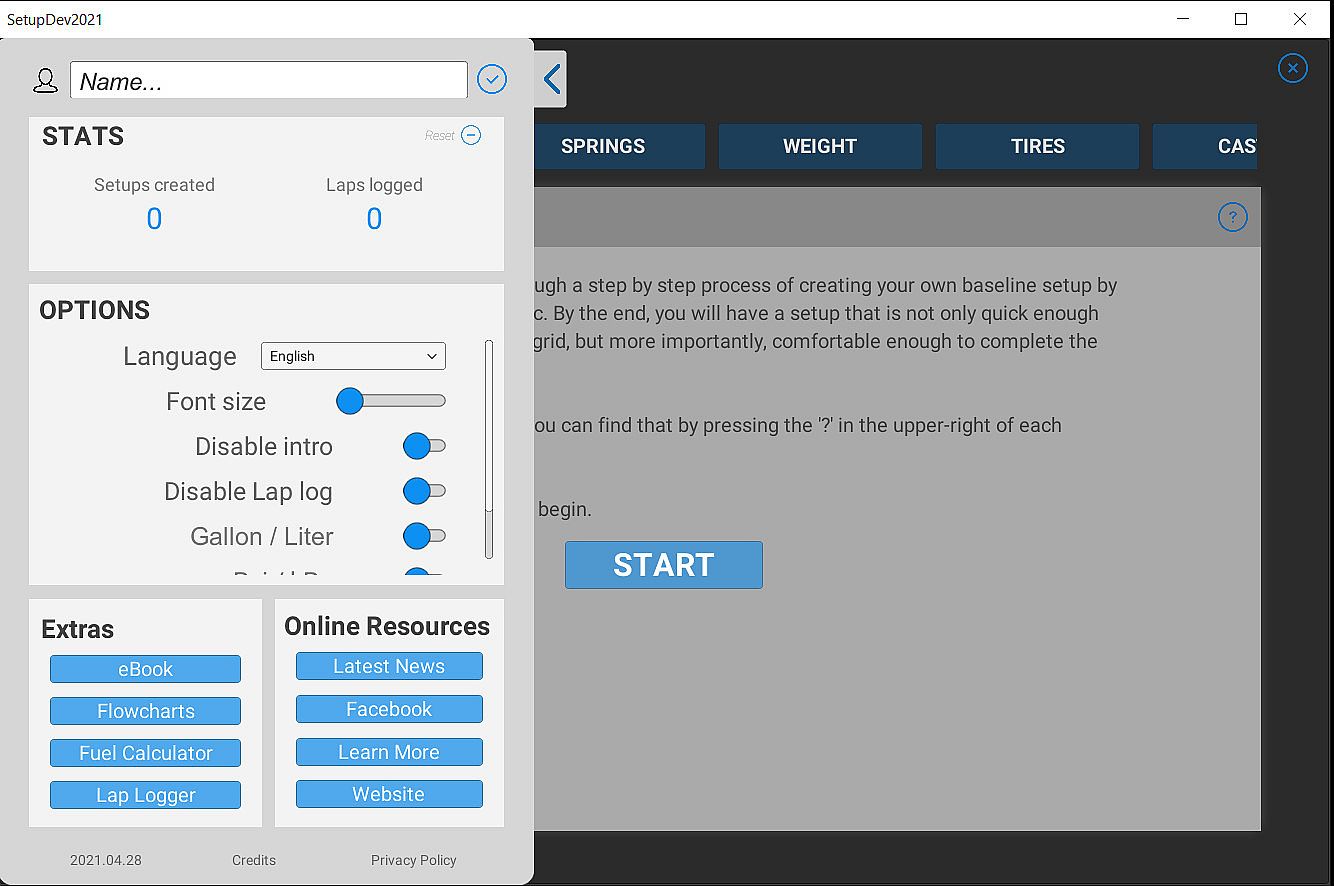Click the Name input field
1334x886 pixels.
[269, 80]
